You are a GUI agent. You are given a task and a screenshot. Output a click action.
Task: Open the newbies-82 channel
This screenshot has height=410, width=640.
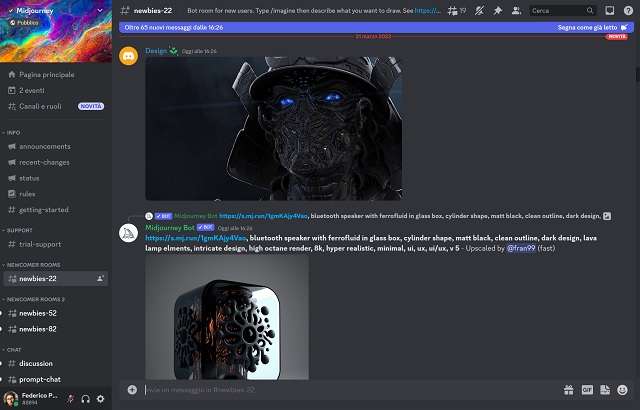pyautogui.click(x=56, y=329)
